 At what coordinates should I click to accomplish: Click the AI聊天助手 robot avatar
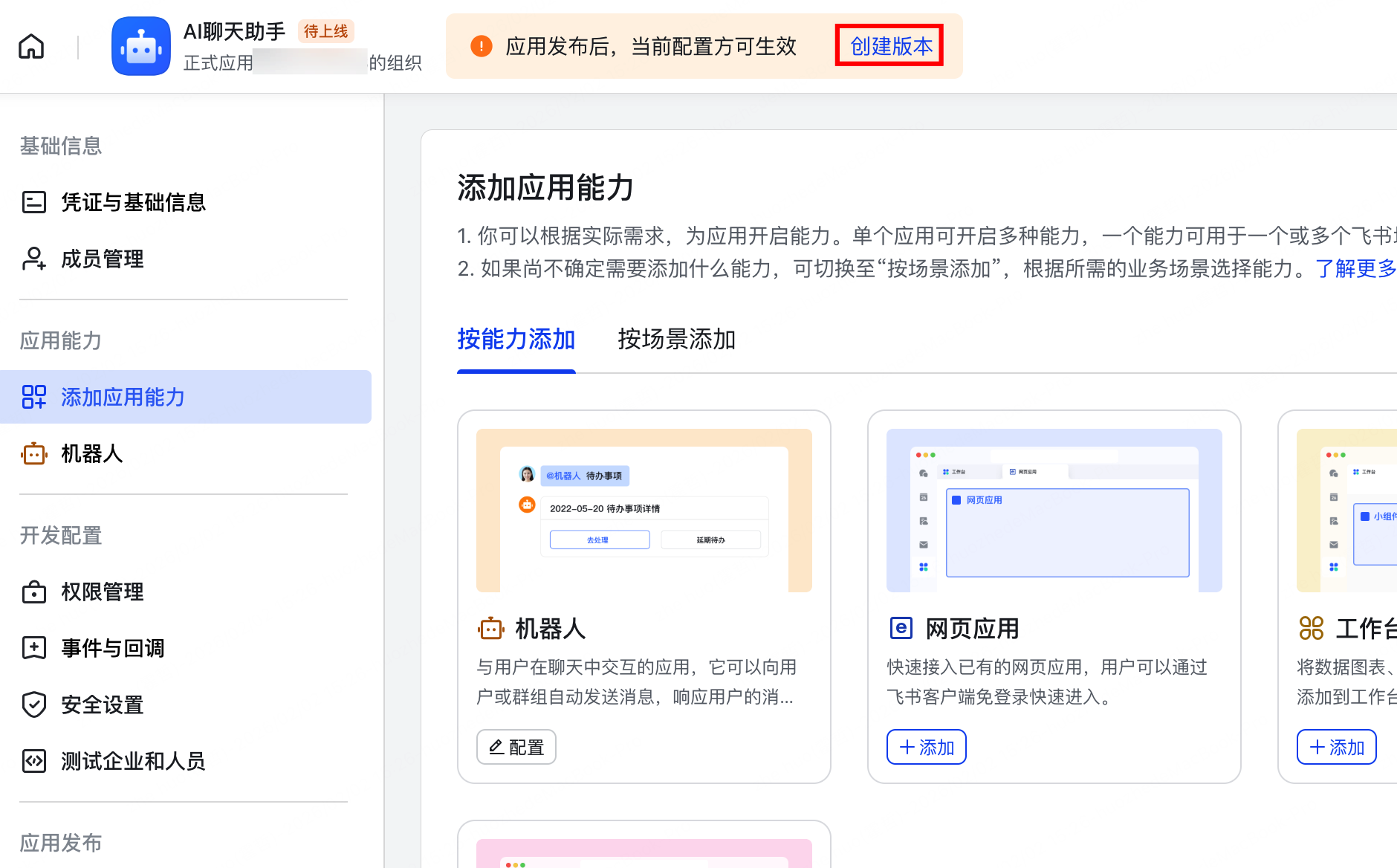click(141, 46)
